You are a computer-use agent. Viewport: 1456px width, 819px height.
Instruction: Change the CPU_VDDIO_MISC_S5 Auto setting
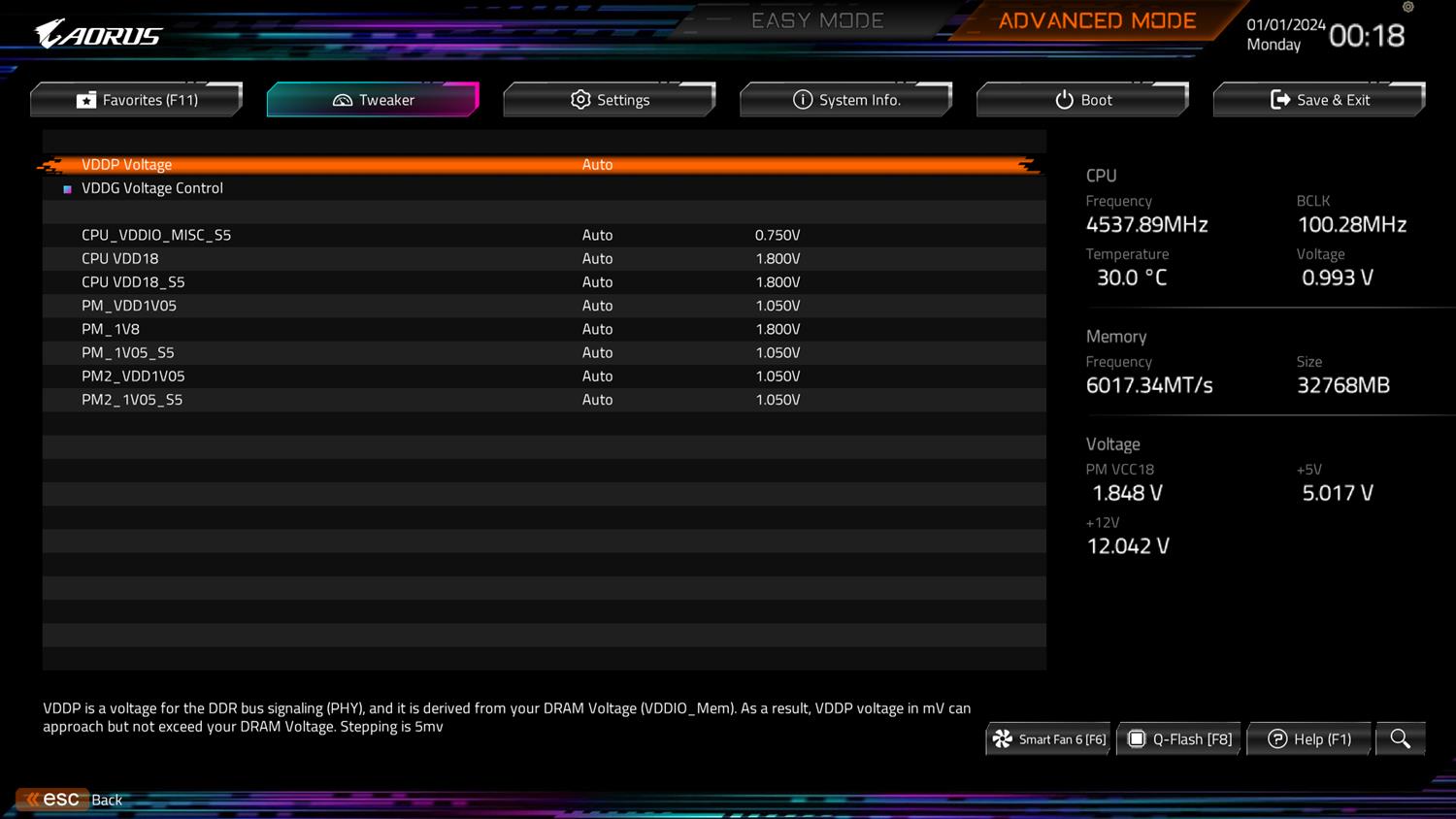coord(597,236)
